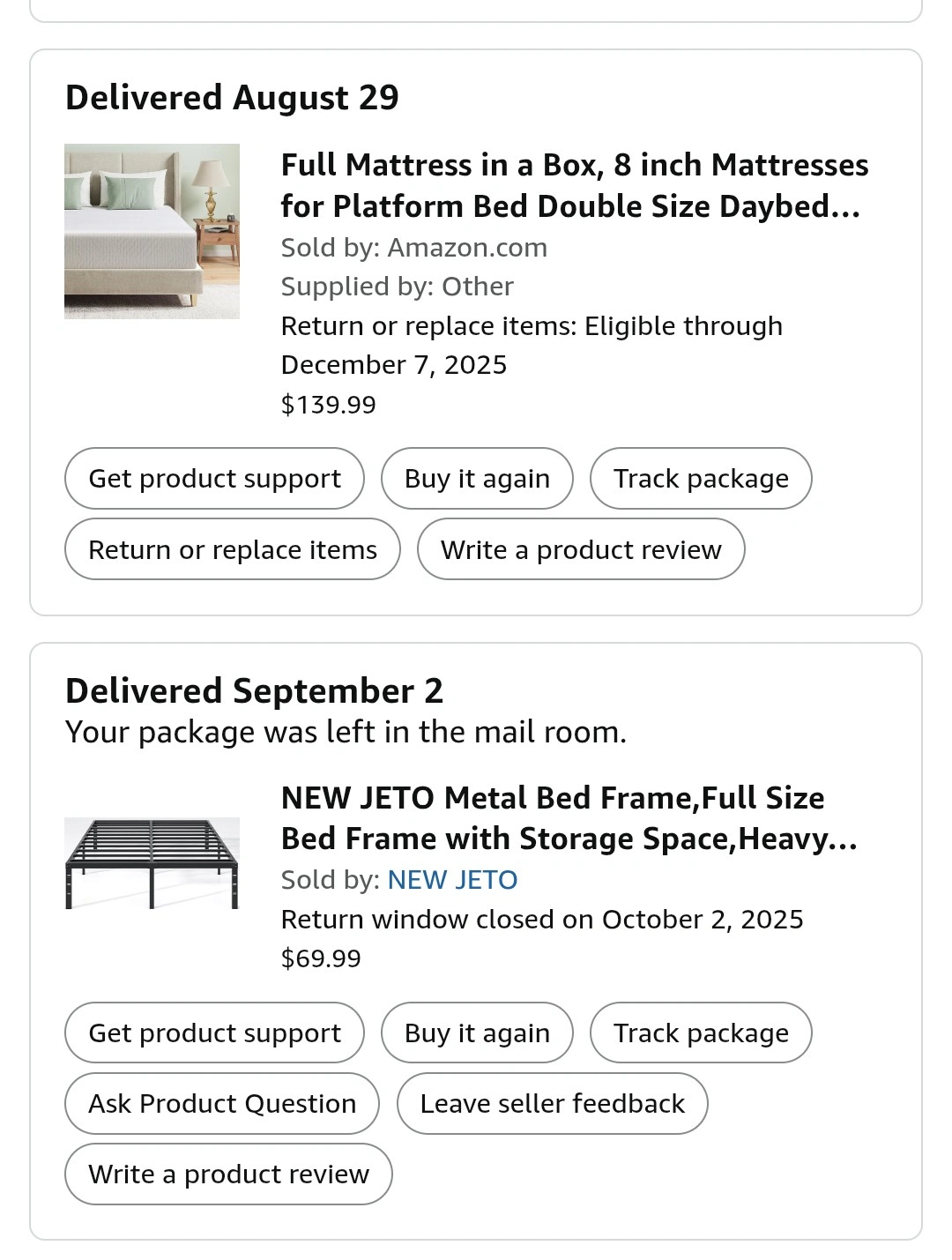Get product support for the mattress order

214,479
